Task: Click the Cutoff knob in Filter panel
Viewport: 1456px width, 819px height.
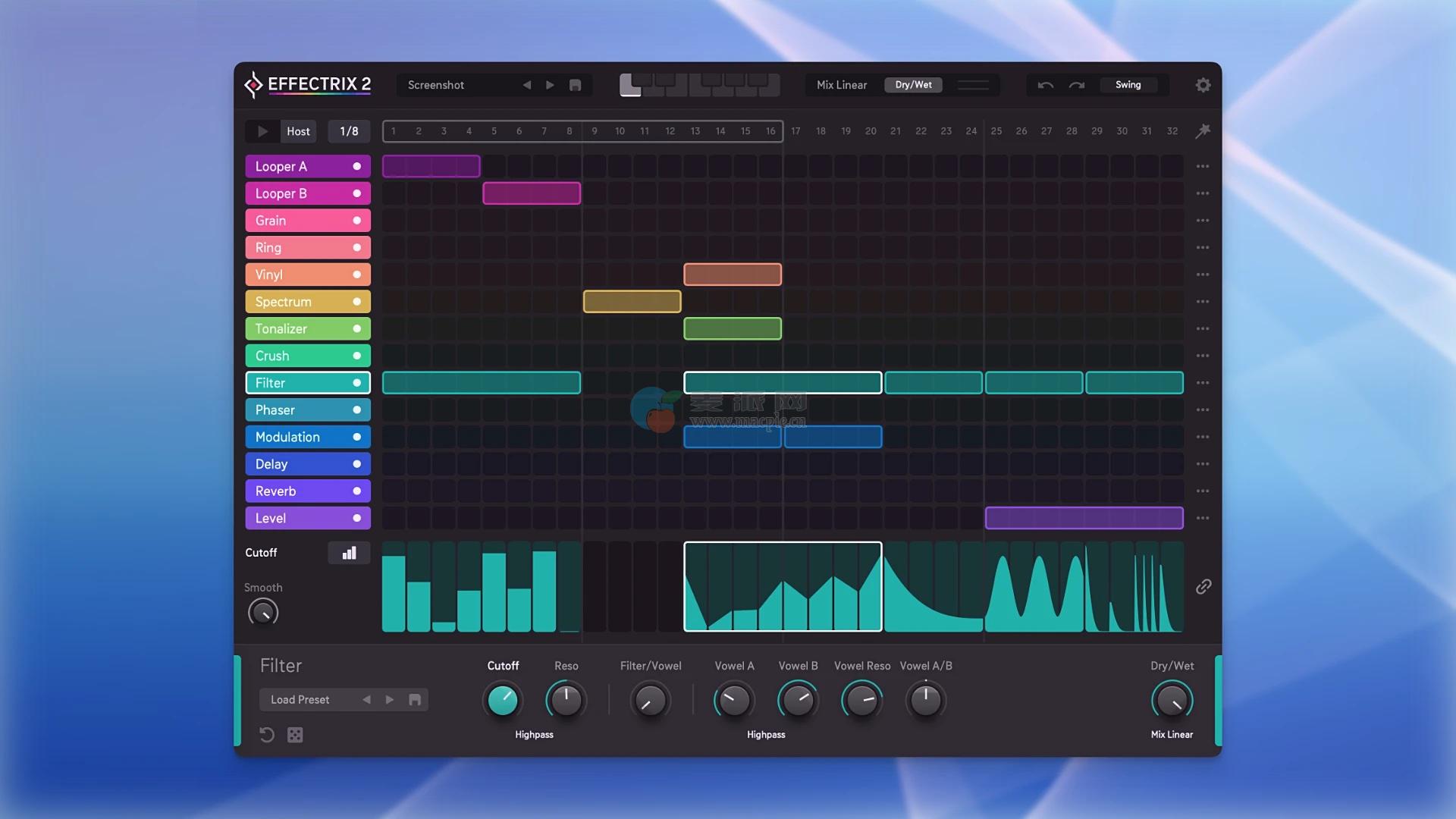Action: (x=502, y=701)
